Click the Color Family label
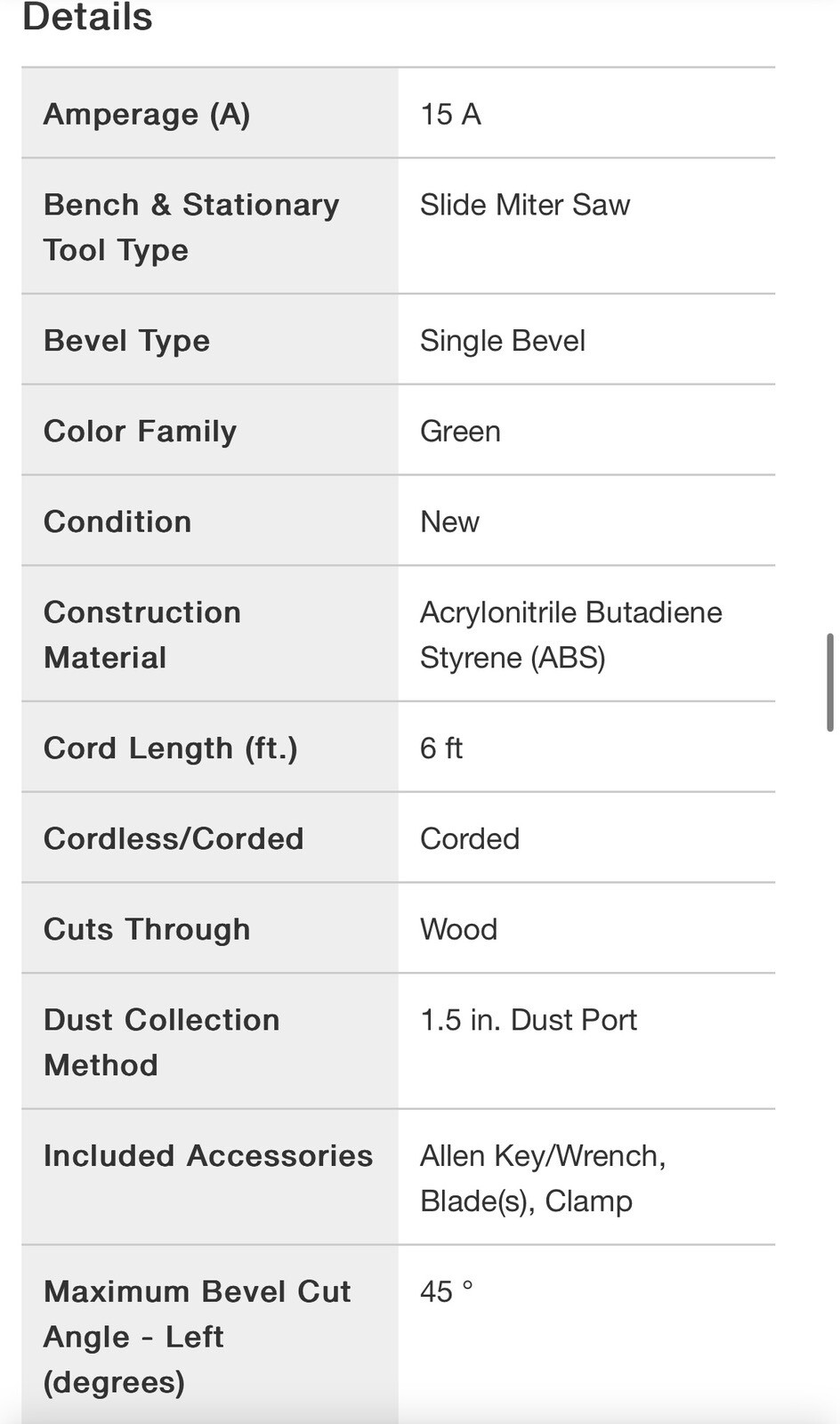The image size is (840, 1424). coord(140,431)
